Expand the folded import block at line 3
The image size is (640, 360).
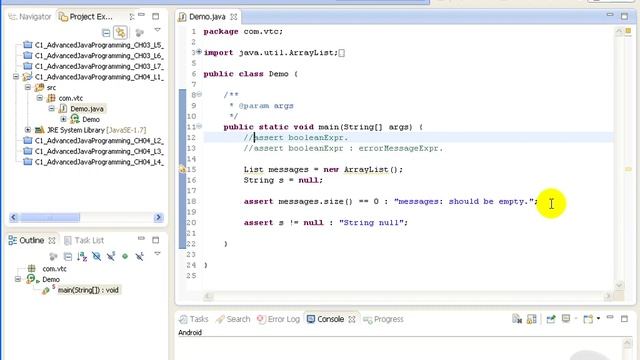click(199, 52)
